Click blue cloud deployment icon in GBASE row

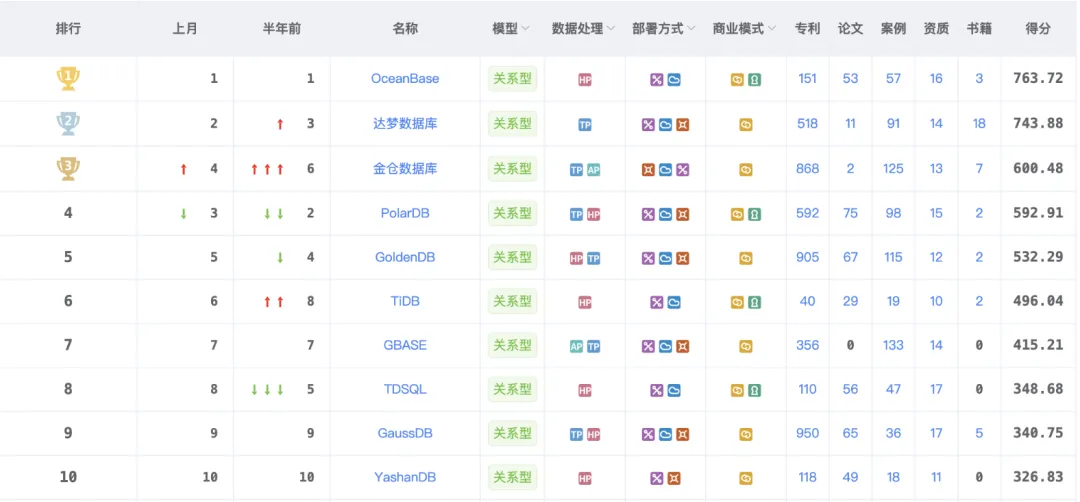click(665, 346)
